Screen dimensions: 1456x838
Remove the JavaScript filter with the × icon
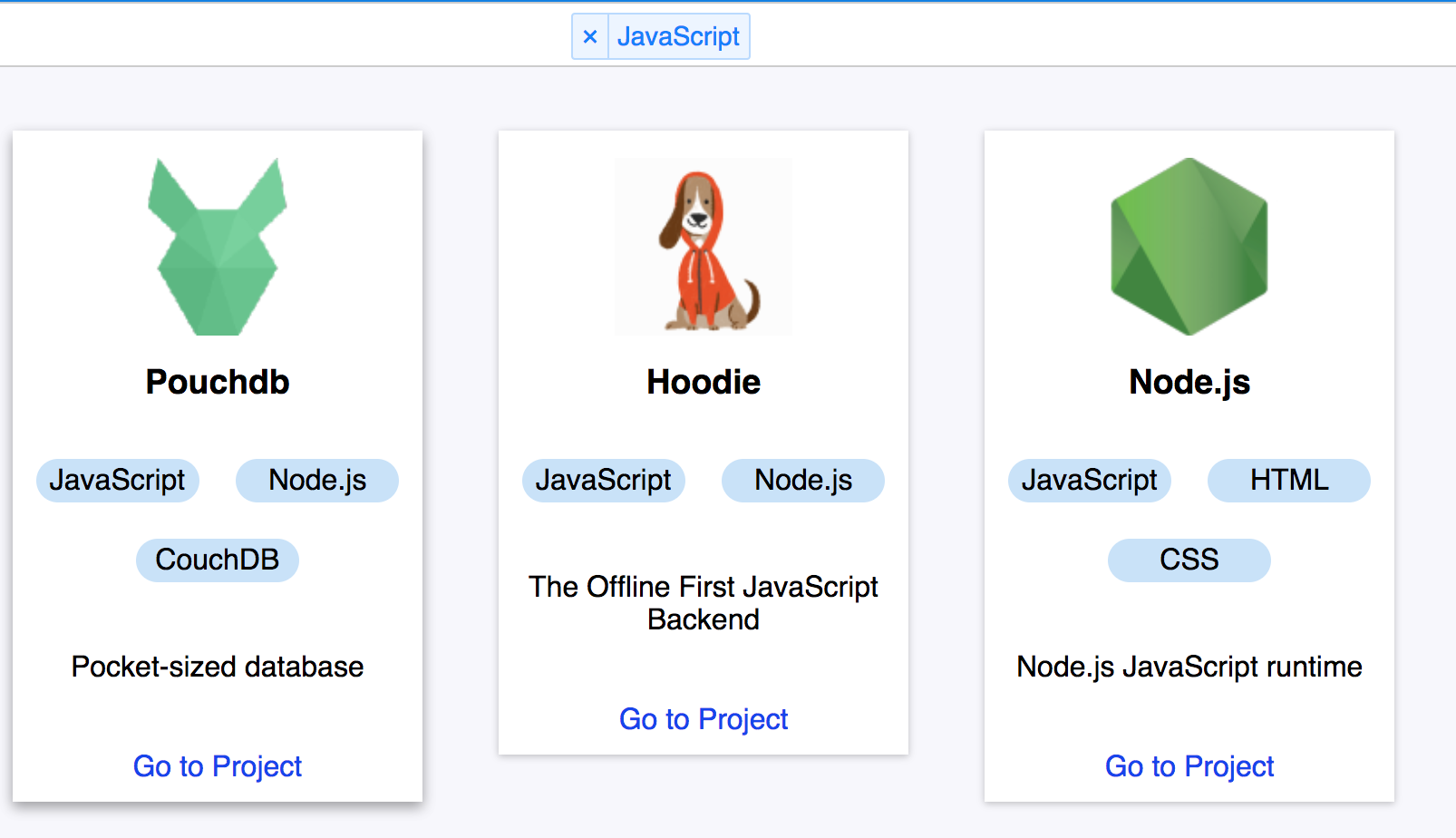pos(590,36)
